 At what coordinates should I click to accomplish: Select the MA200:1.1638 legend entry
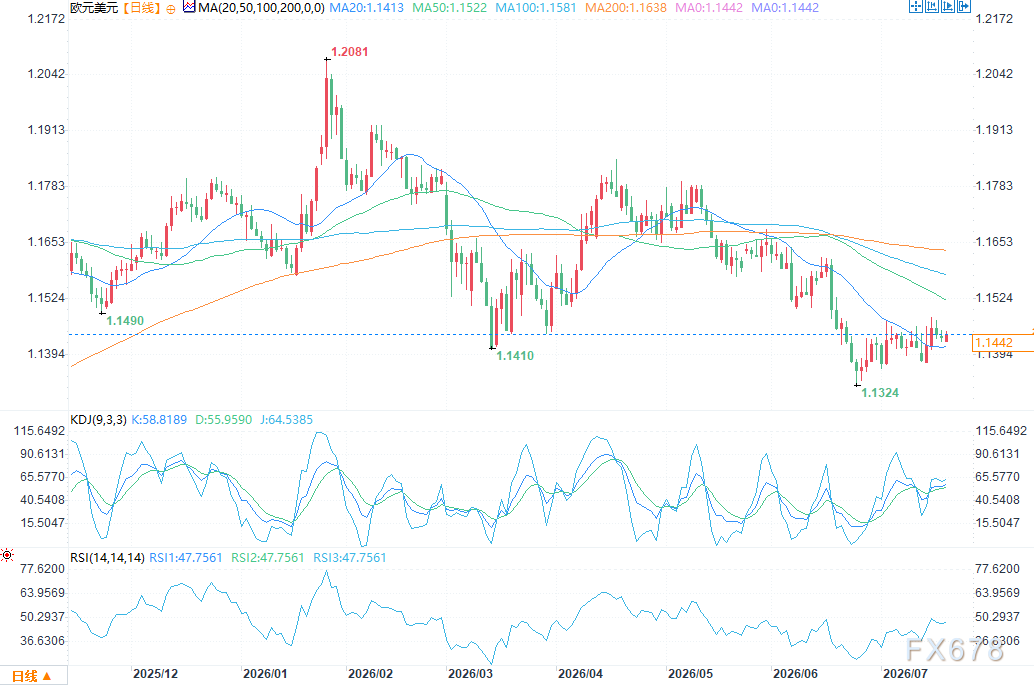(626, 8)
